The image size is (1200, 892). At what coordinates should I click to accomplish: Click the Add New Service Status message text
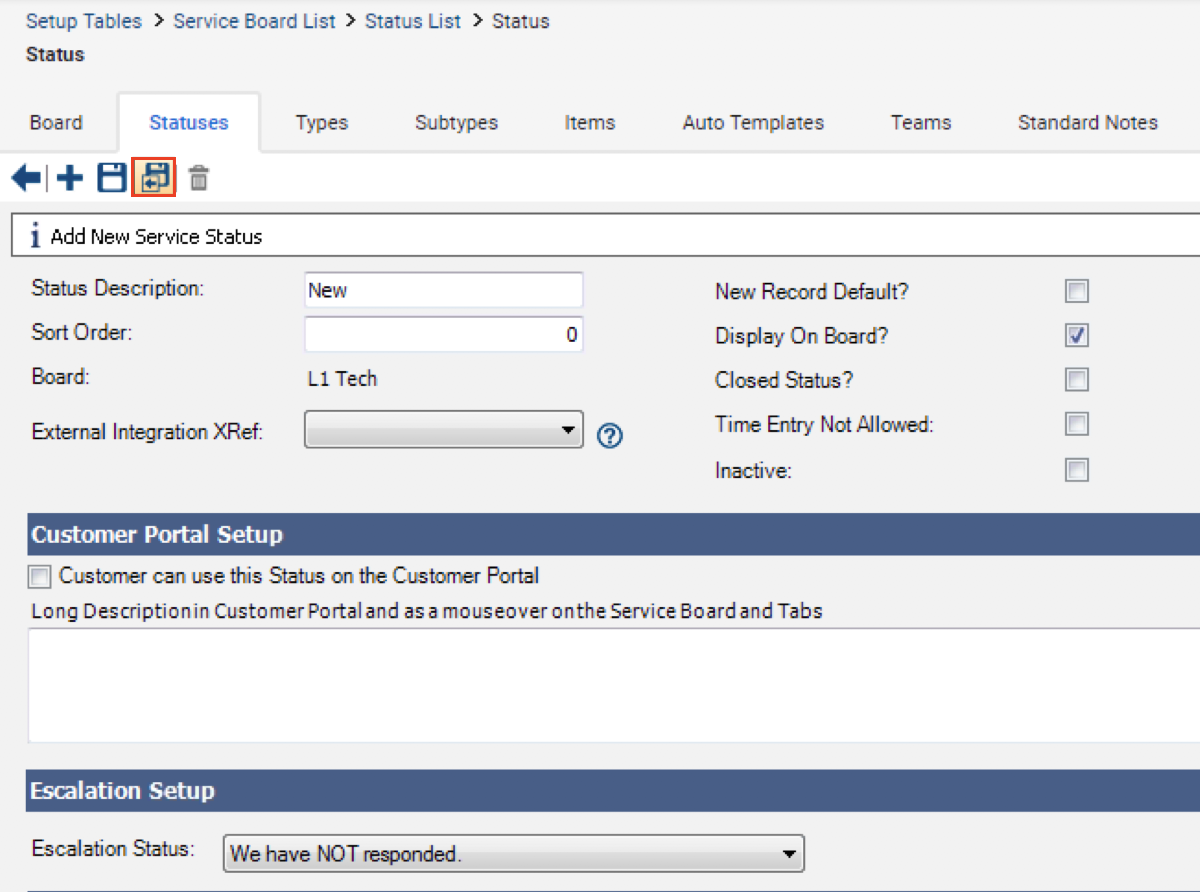(x=156, y=237)
